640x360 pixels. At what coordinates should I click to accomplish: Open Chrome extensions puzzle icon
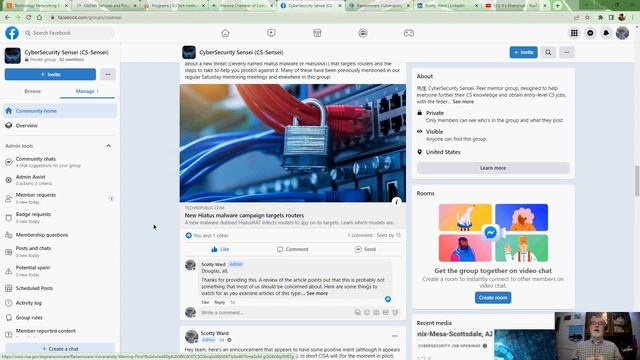pos(600,18)
